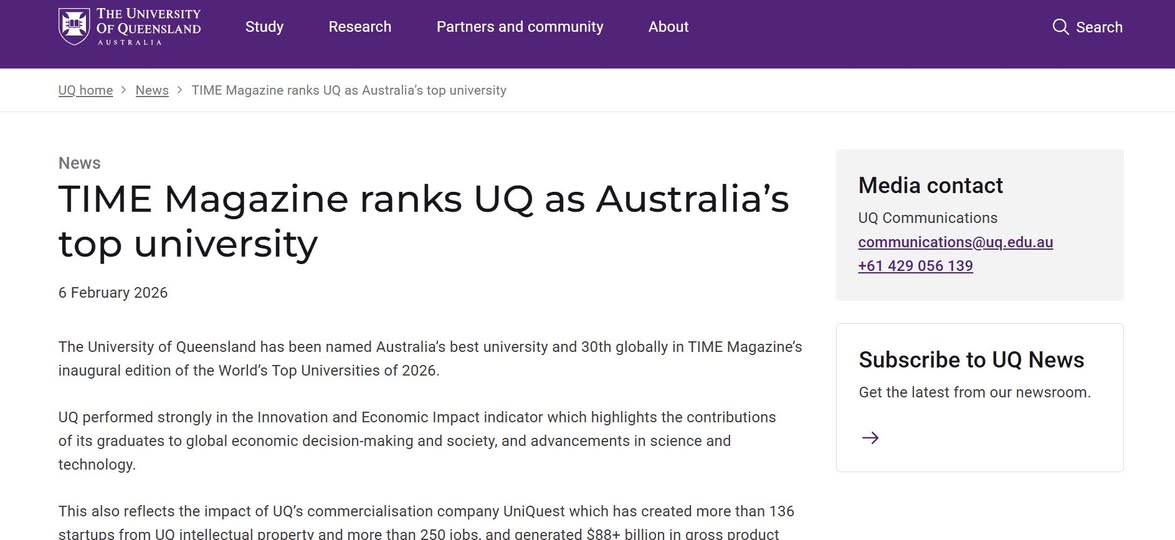Click the breadcrumb chevron after News
Viewport: 1175px width, 540px height.
pos(180,90)
